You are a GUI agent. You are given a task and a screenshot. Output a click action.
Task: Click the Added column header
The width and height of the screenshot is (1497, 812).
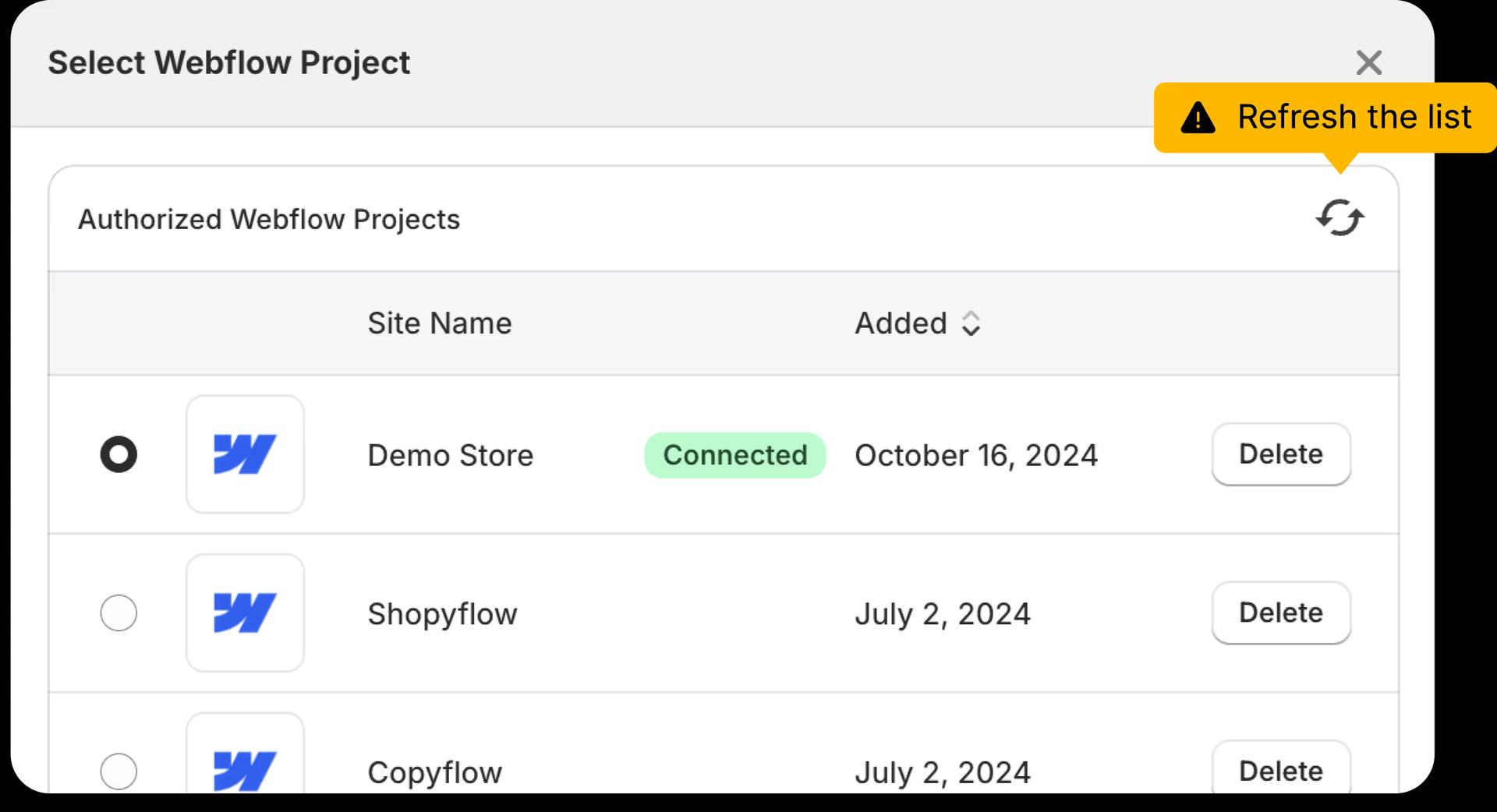pyautogui.click(x=901, y=323)
